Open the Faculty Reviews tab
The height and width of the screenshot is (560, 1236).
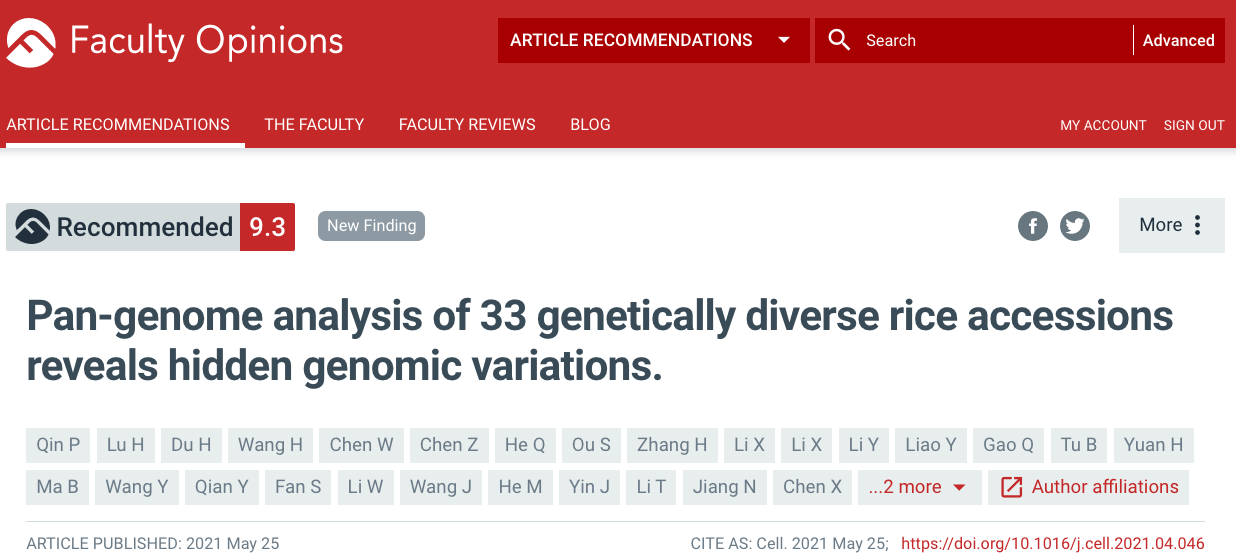(x=467, y=125)
